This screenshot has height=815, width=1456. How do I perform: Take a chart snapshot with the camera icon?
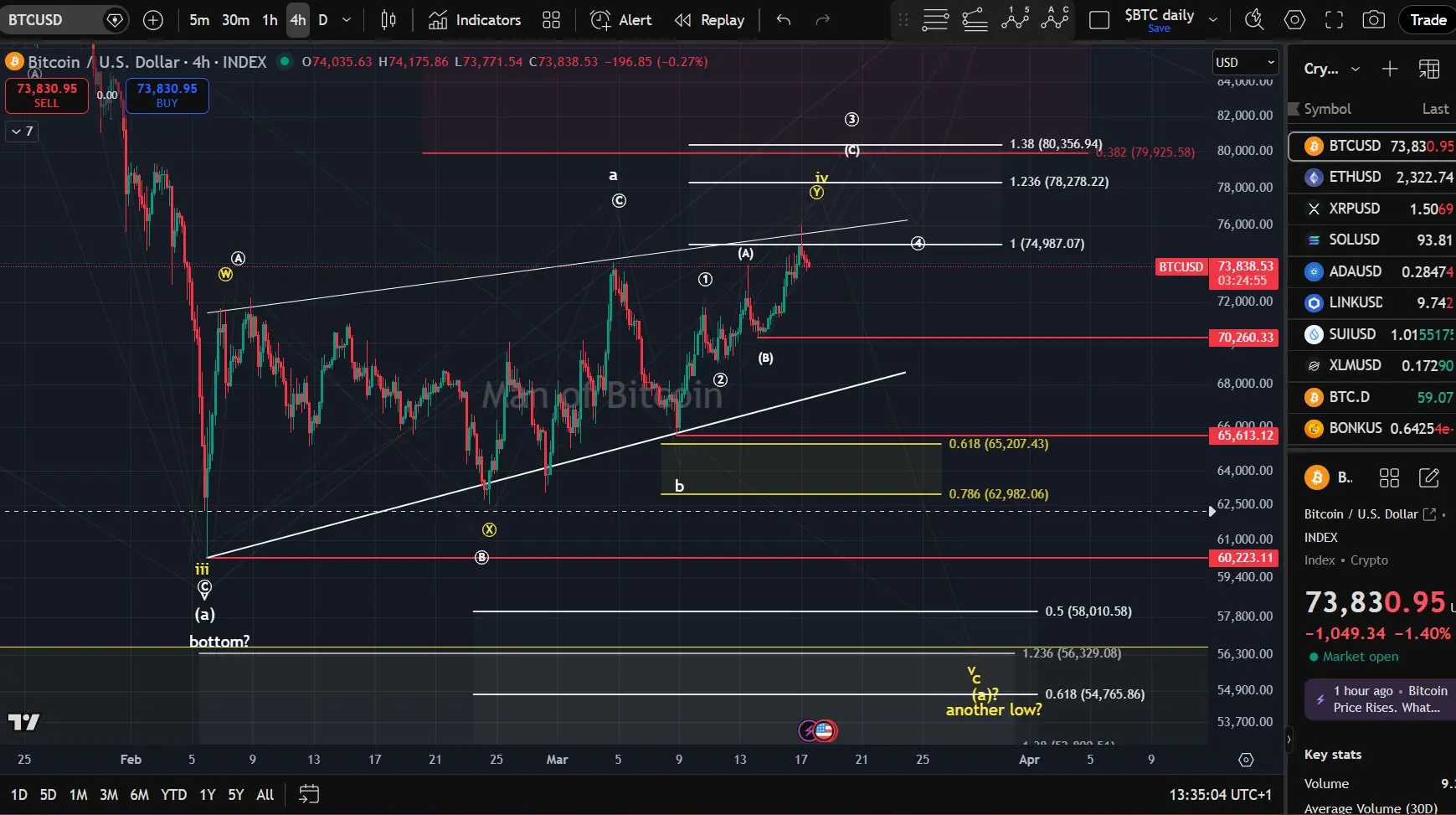[x=1373, y=19]
